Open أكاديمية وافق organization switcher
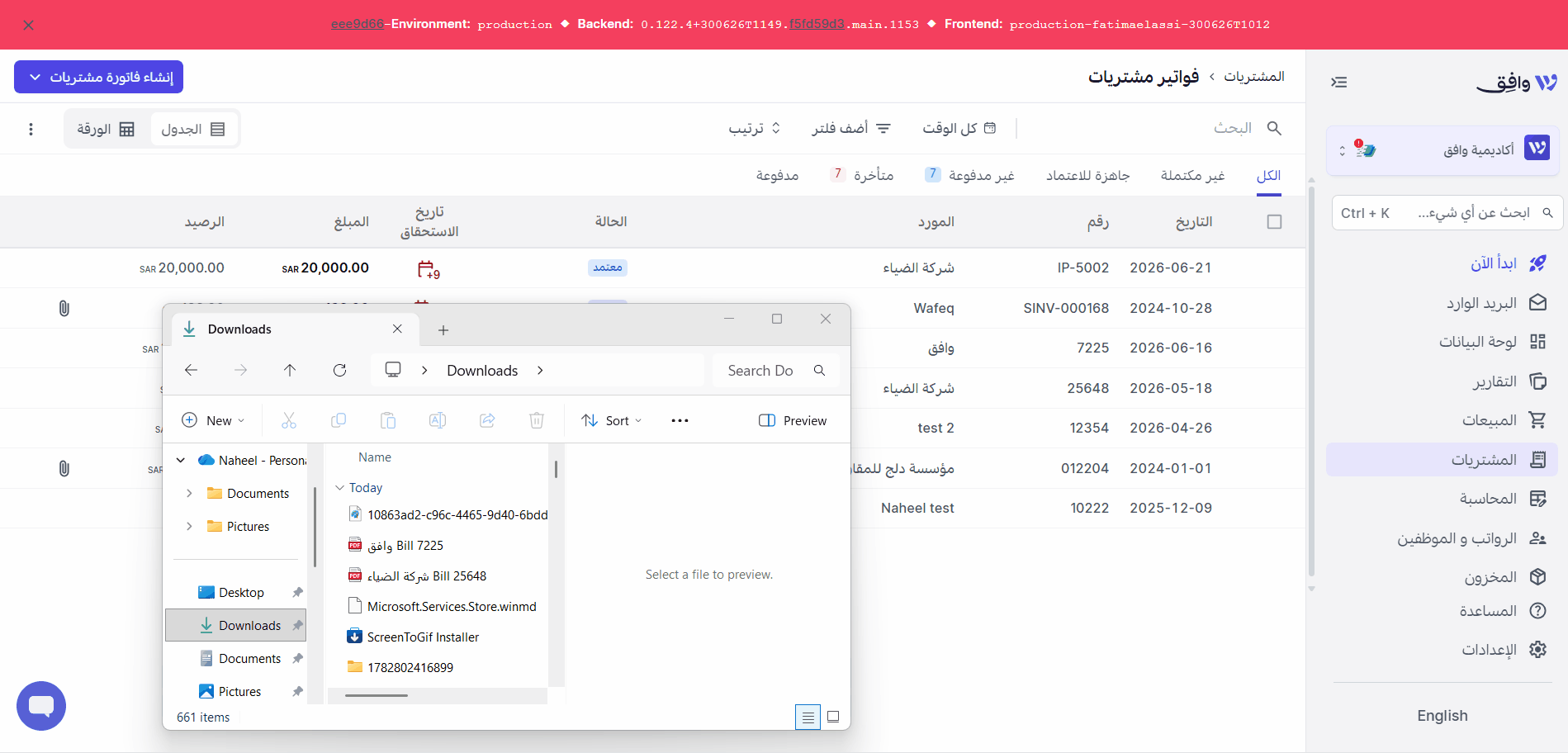 (x=1442, y=149)
